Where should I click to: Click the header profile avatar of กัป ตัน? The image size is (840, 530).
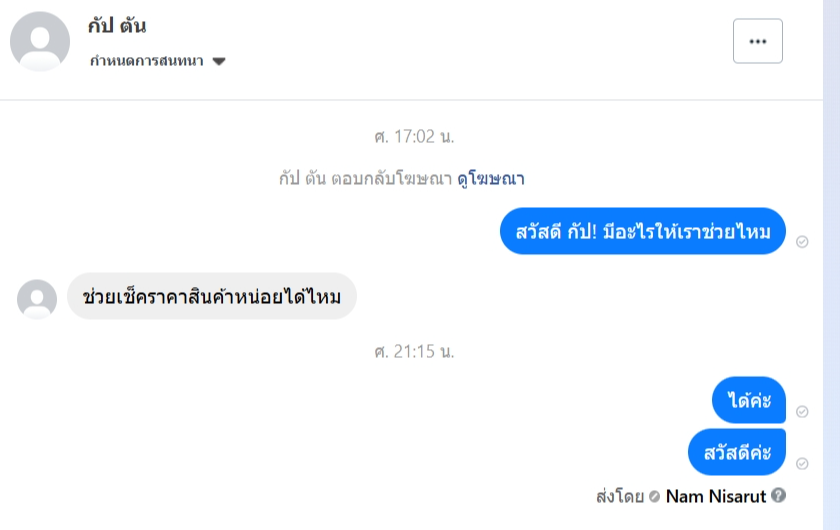tap(40, 41)
